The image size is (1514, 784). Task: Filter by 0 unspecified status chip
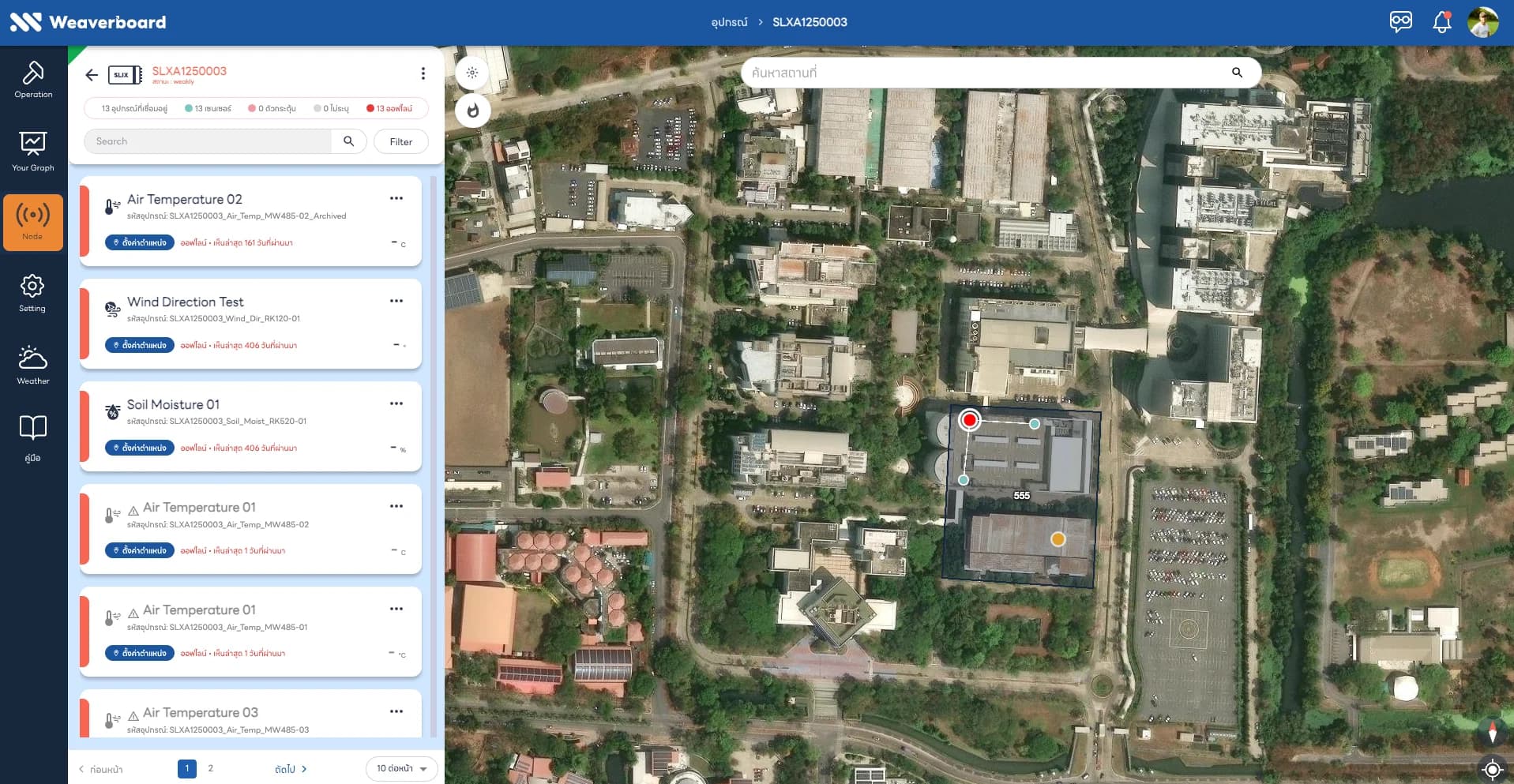pyautogui.click(x=331, y=108)
